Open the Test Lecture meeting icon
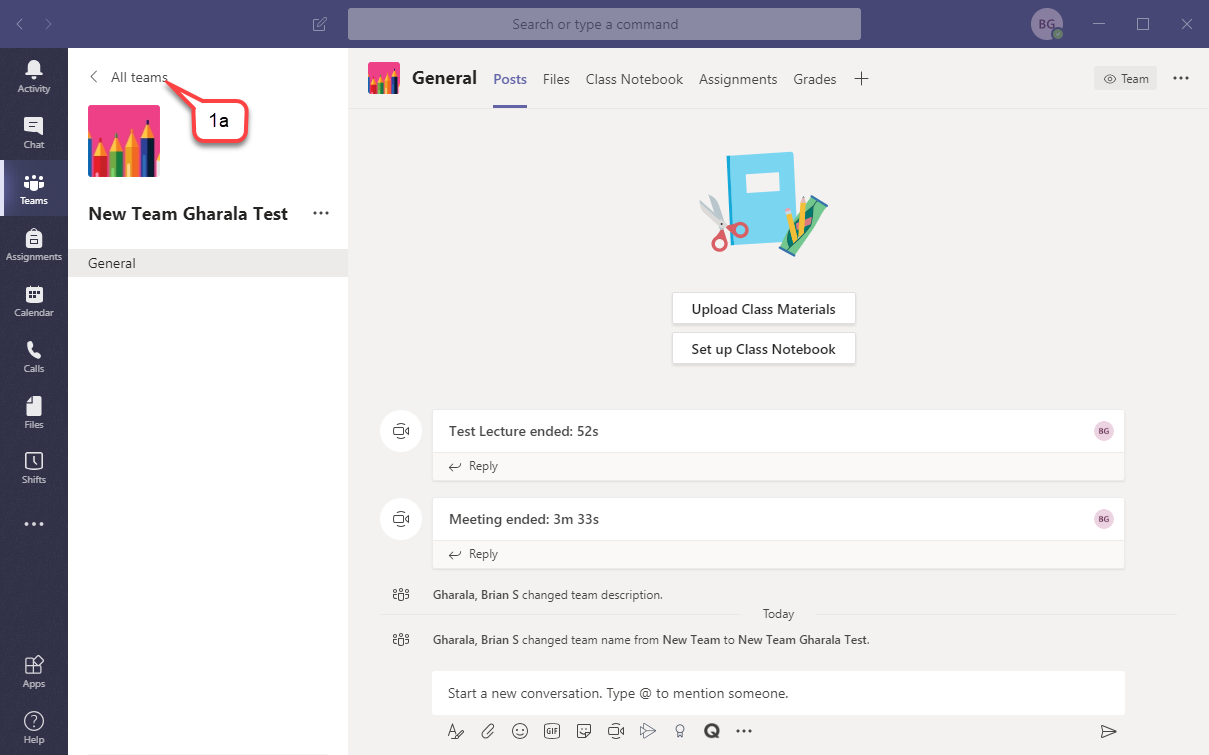This screenshot has width=1209, height=755. coord(401,431)
